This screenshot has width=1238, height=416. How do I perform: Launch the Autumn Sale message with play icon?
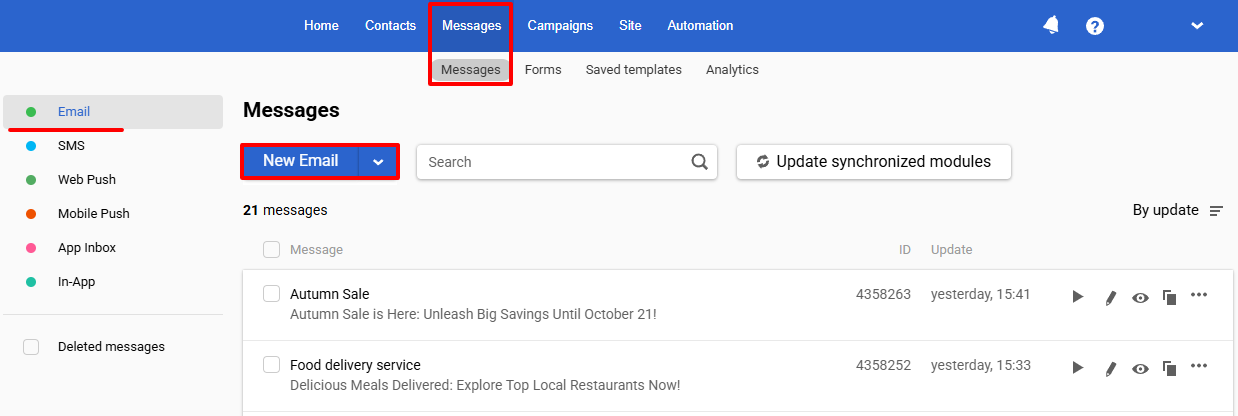click(x=1077, y=296)
